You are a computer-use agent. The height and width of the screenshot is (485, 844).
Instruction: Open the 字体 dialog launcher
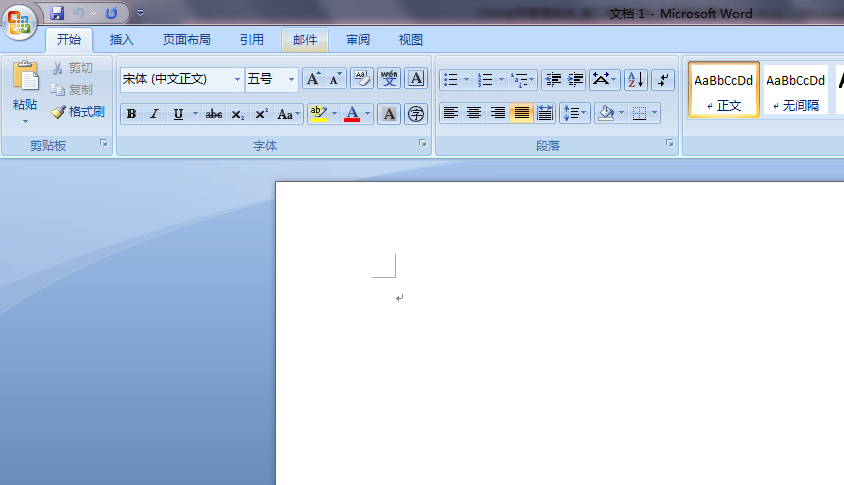(423, 143)
